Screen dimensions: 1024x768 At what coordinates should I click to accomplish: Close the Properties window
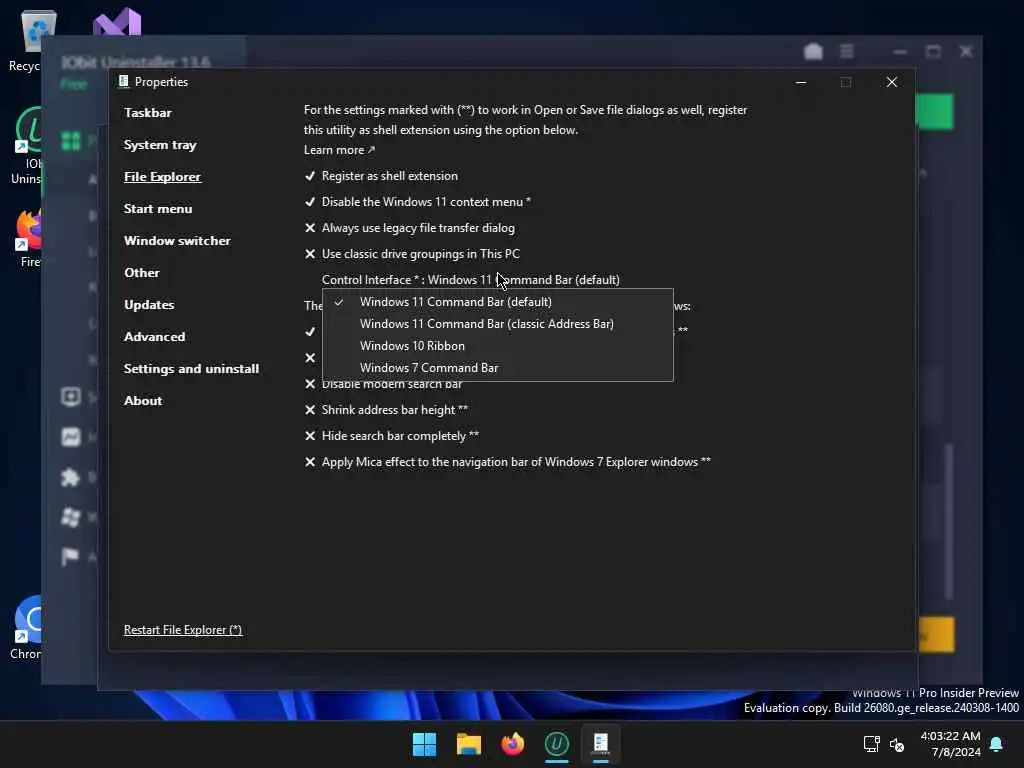[x=891, y=82]
